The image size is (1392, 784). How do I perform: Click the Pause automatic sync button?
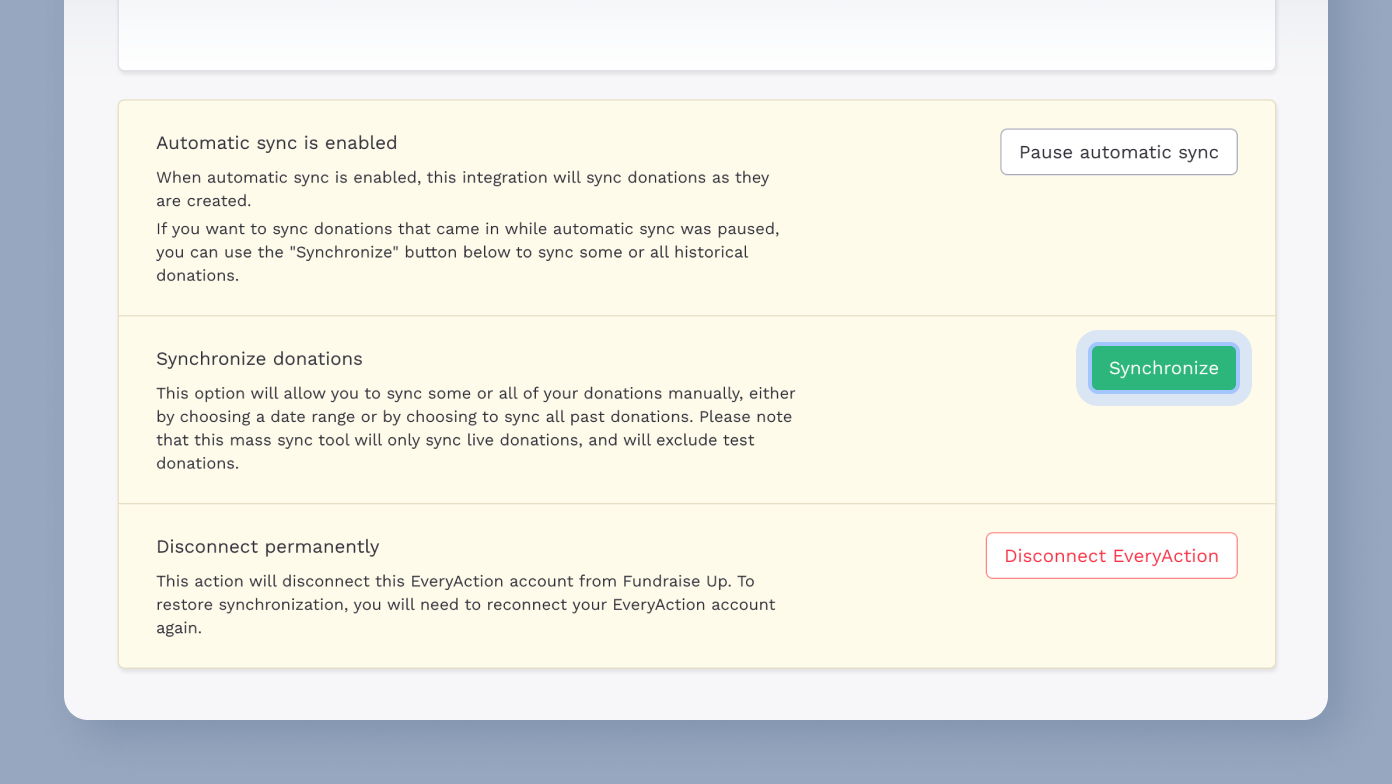1119,152
